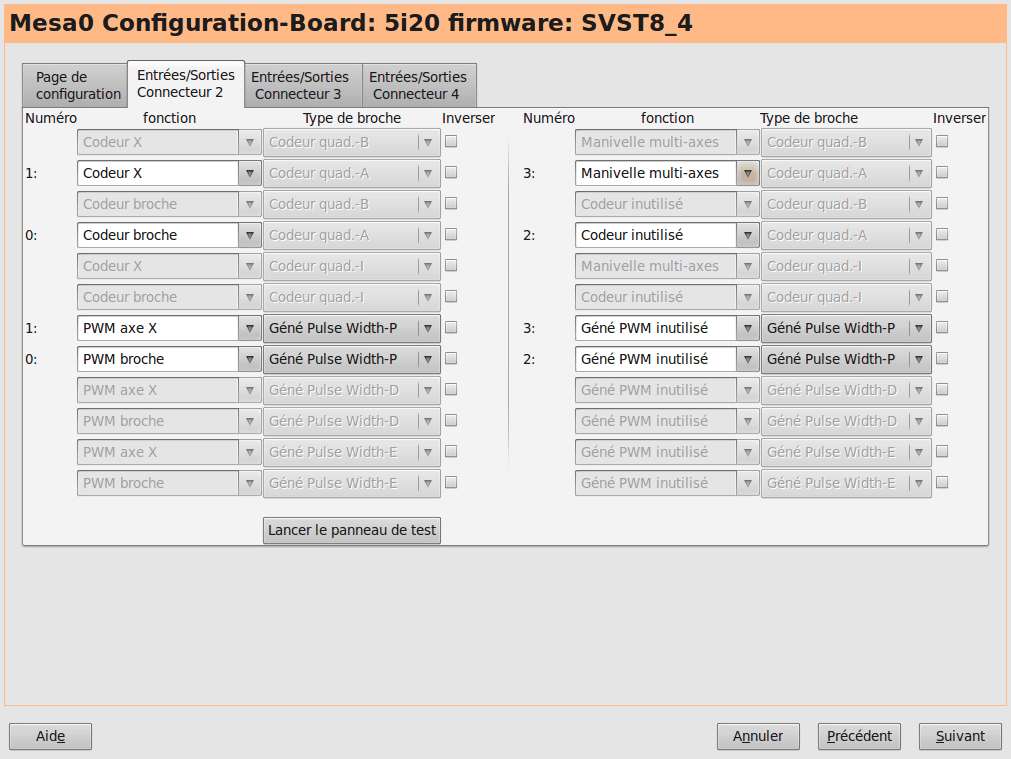Cancel the wizard with Annuler
Screen dimensions: 1011x759
pyautogui.click(x=758, y=736)
